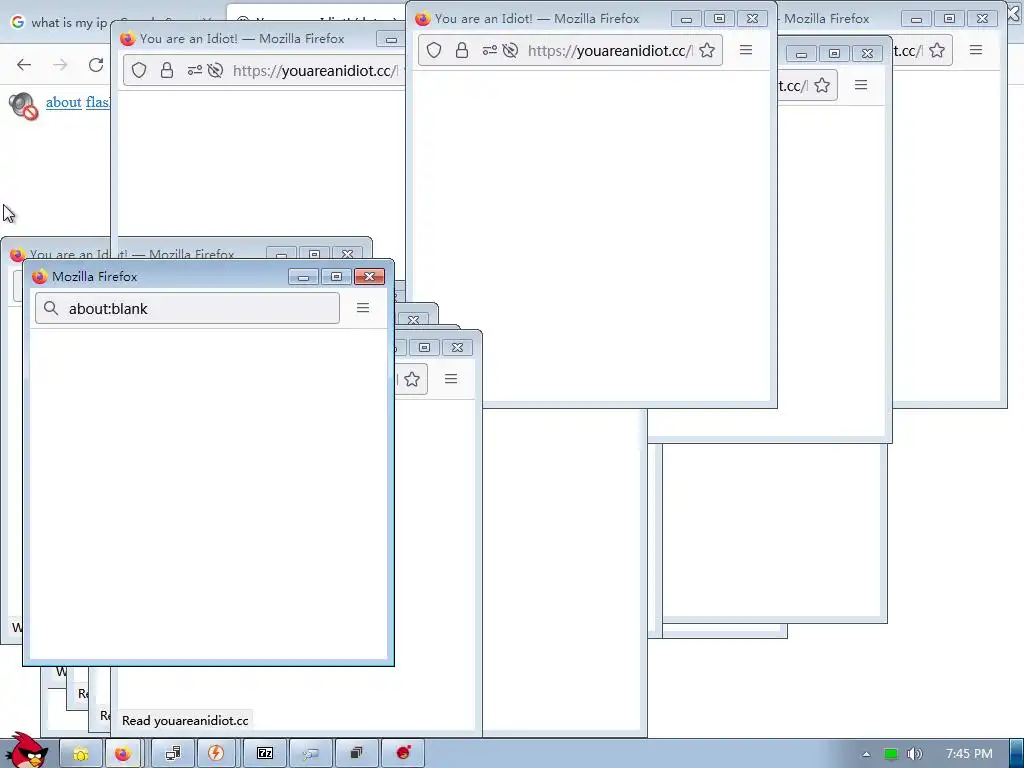Open the permissions icon in the frontmost Idiot window
Viewport: 1024px width, 768px height.
click(x=489, y=50)
